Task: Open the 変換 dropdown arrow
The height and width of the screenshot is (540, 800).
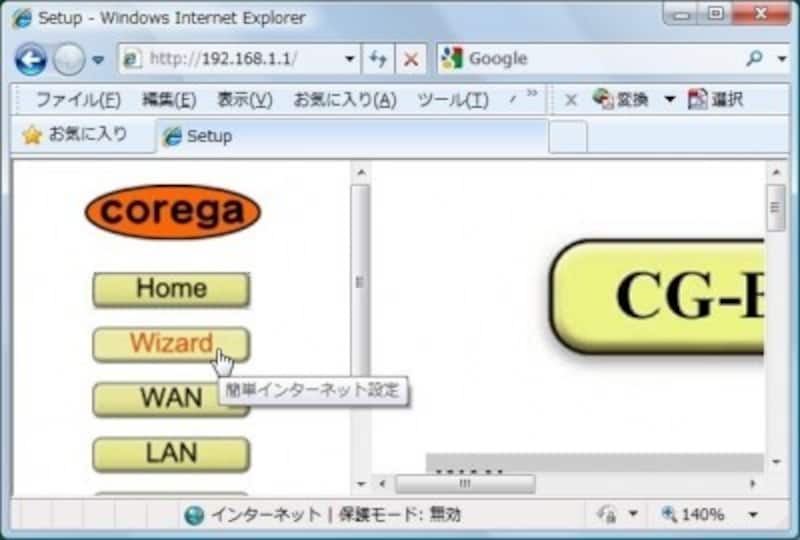Action: [669, 99]
